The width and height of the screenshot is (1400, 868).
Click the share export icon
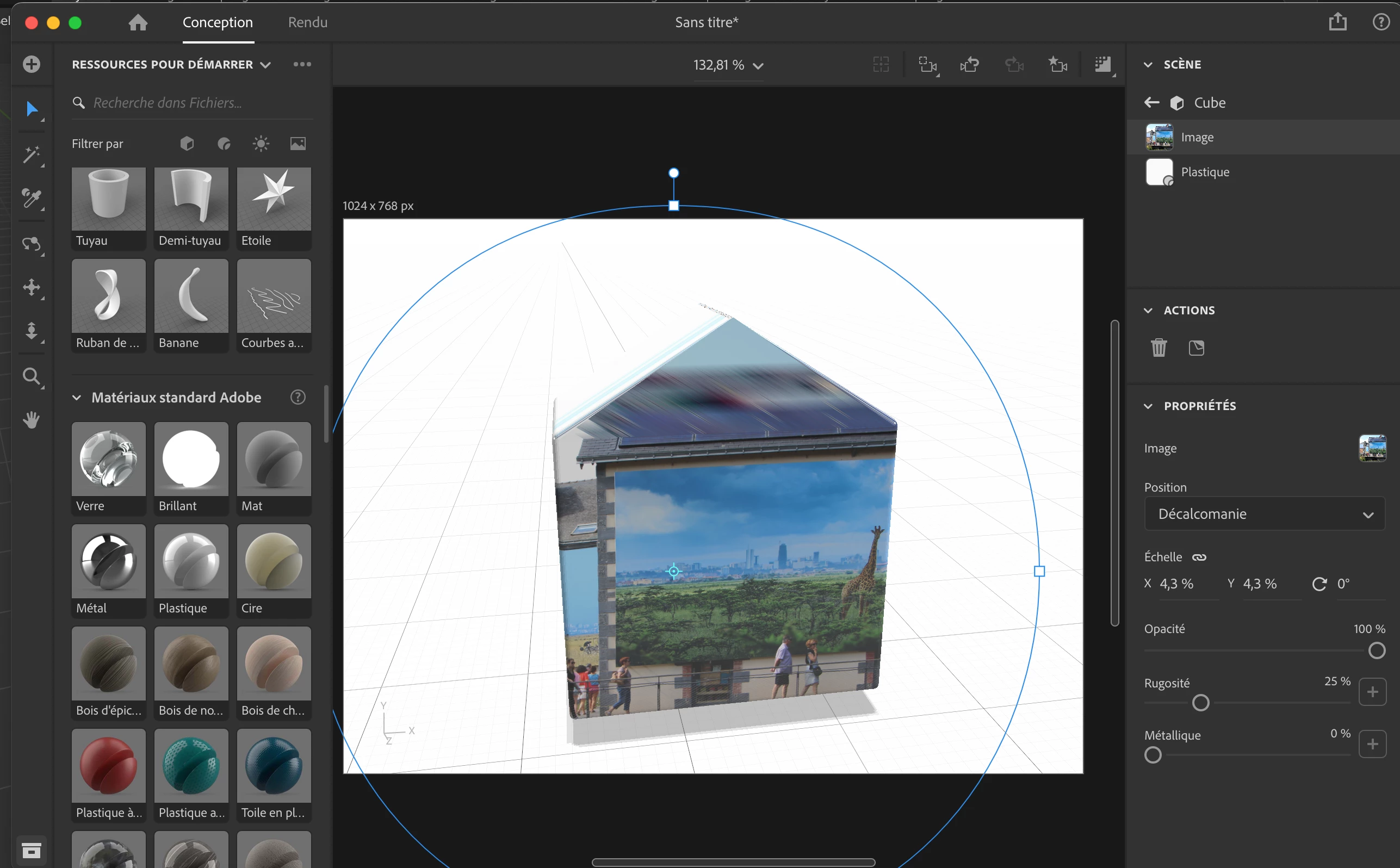click(1337, 22)
